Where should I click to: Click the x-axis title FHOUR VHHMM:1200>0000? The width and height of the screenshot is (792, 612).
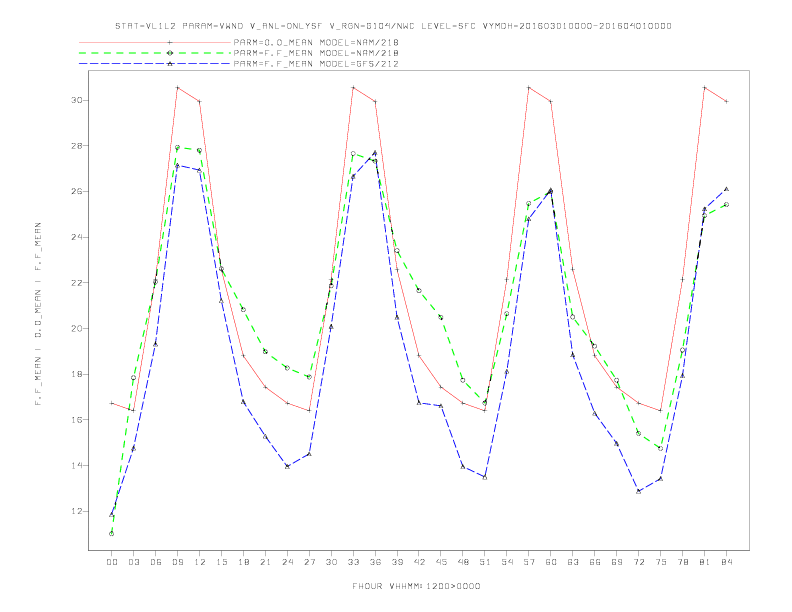(x=416, y=586)
